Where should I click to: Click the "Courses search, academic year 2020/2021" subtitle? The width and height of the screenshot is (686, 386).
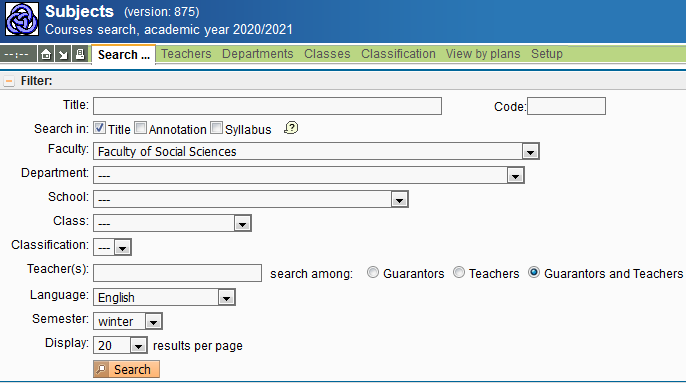[x=169, y=29]
